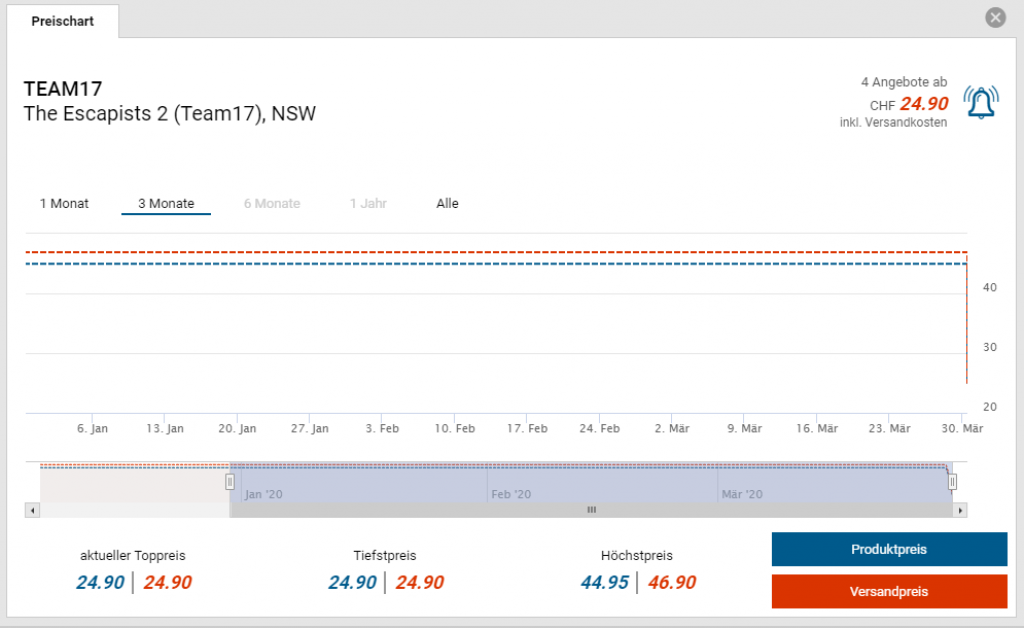
Task: Toggle the Versandpreis series button
Action: tap(889, 592)
